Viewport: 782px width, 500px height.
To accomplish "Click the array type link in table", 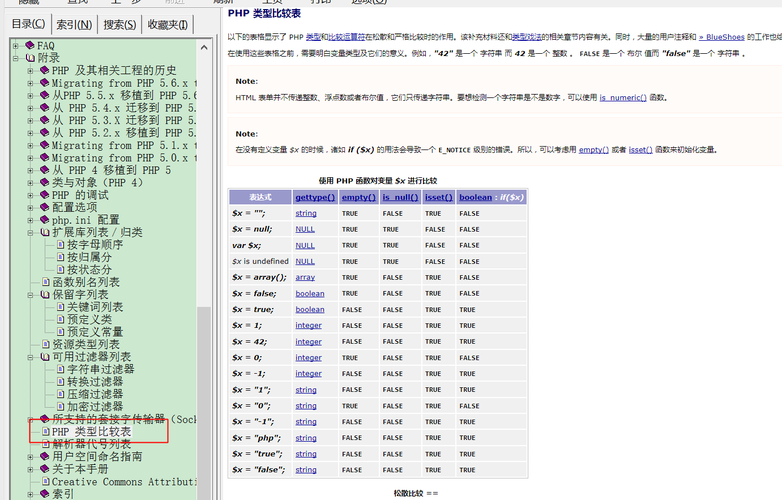I will (x=305, y=278).
